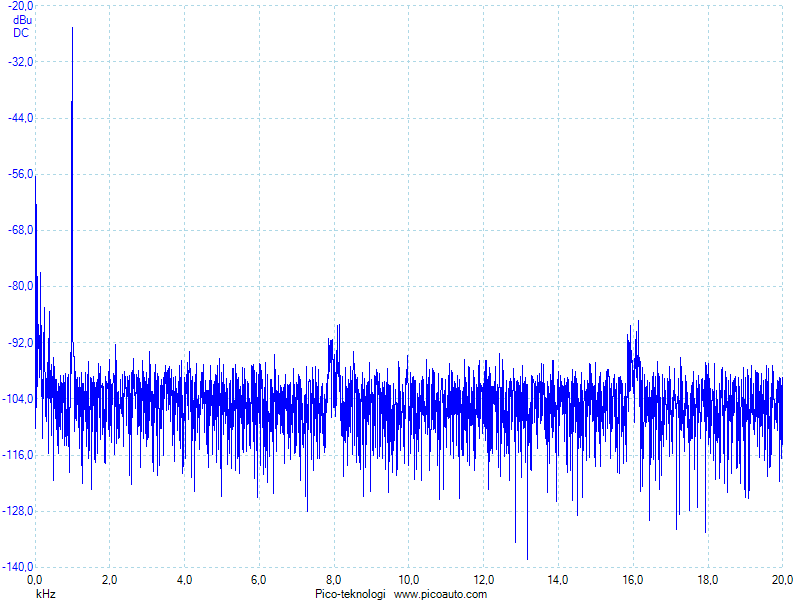Click the -44,0 axis label
Screen dimensions: 800x600
pyautogui.click(x=20, y=118)
